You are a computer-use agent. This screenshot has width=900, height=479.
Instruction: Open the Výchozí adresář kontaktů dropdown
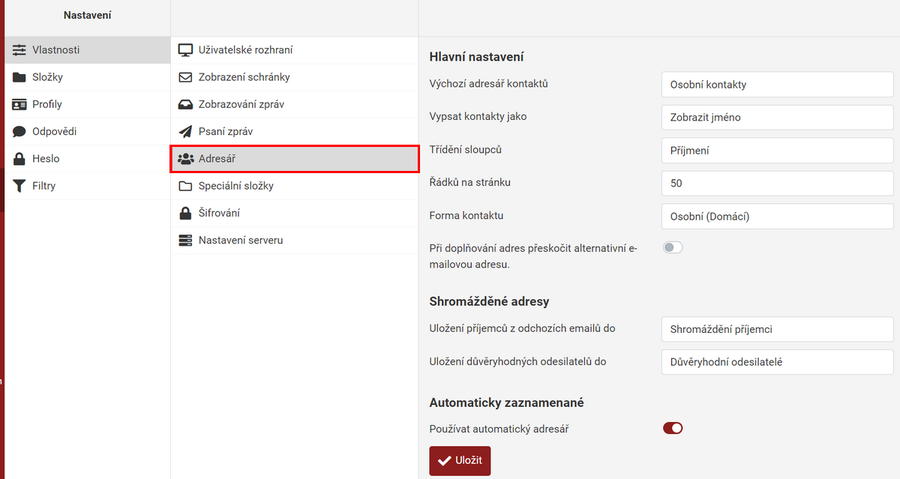click(777, 85)
